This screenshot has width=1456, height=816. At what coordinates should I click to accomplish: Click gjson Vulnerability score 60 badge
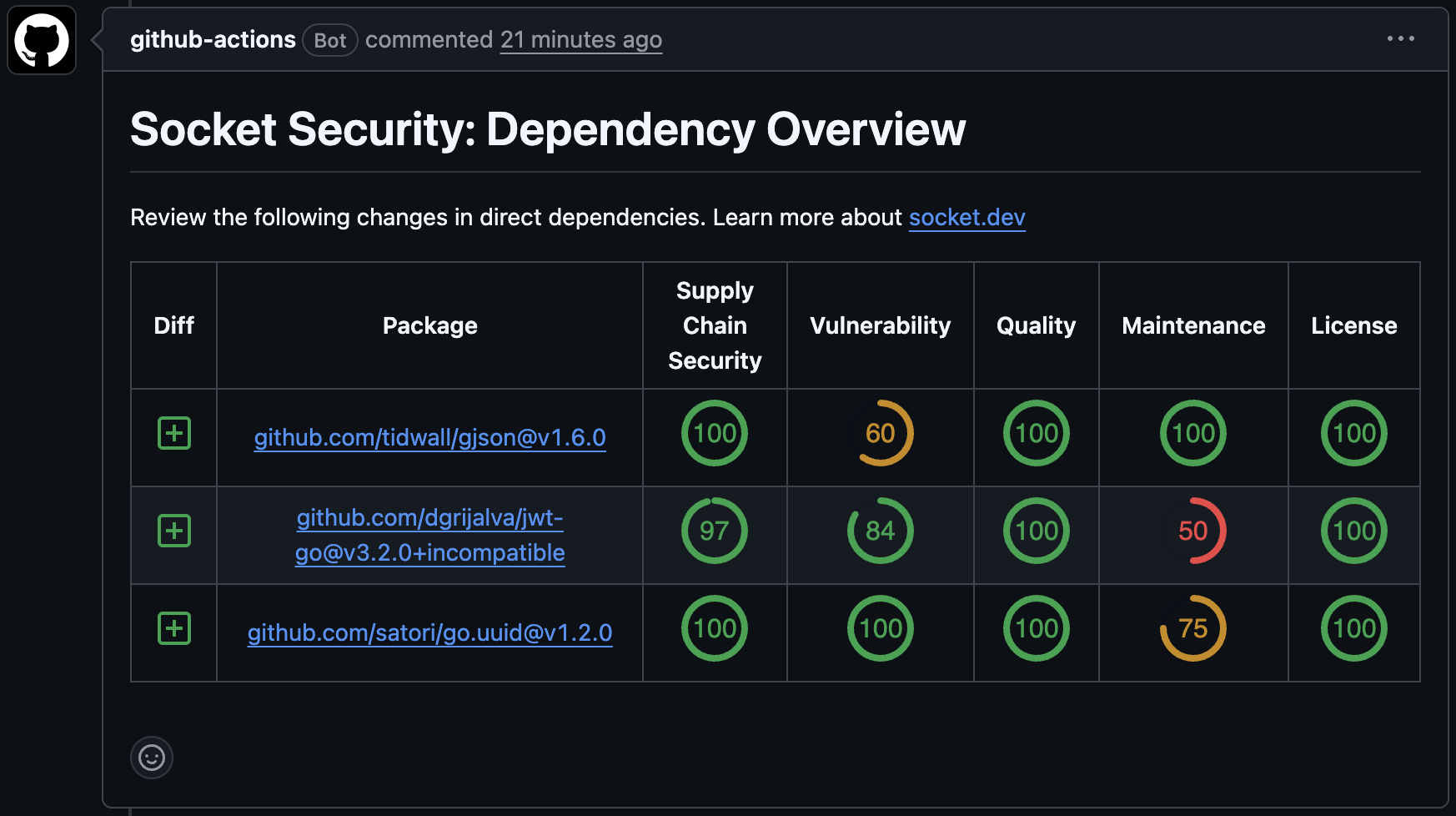881,433
